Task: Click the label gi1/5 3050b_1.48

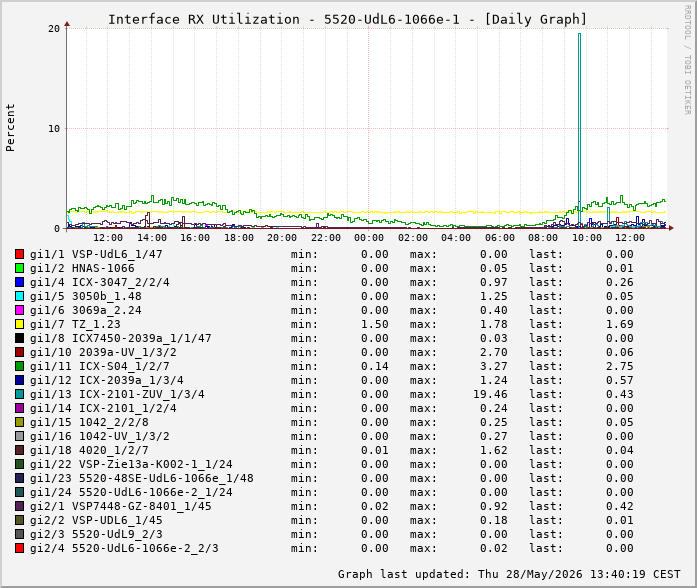Action: click(x=86, y=296)
